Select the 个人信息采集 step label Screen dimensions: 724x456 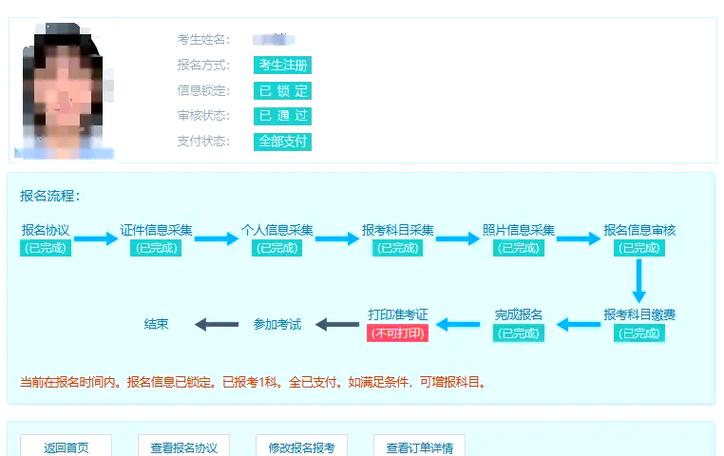[x=277, y=230]
